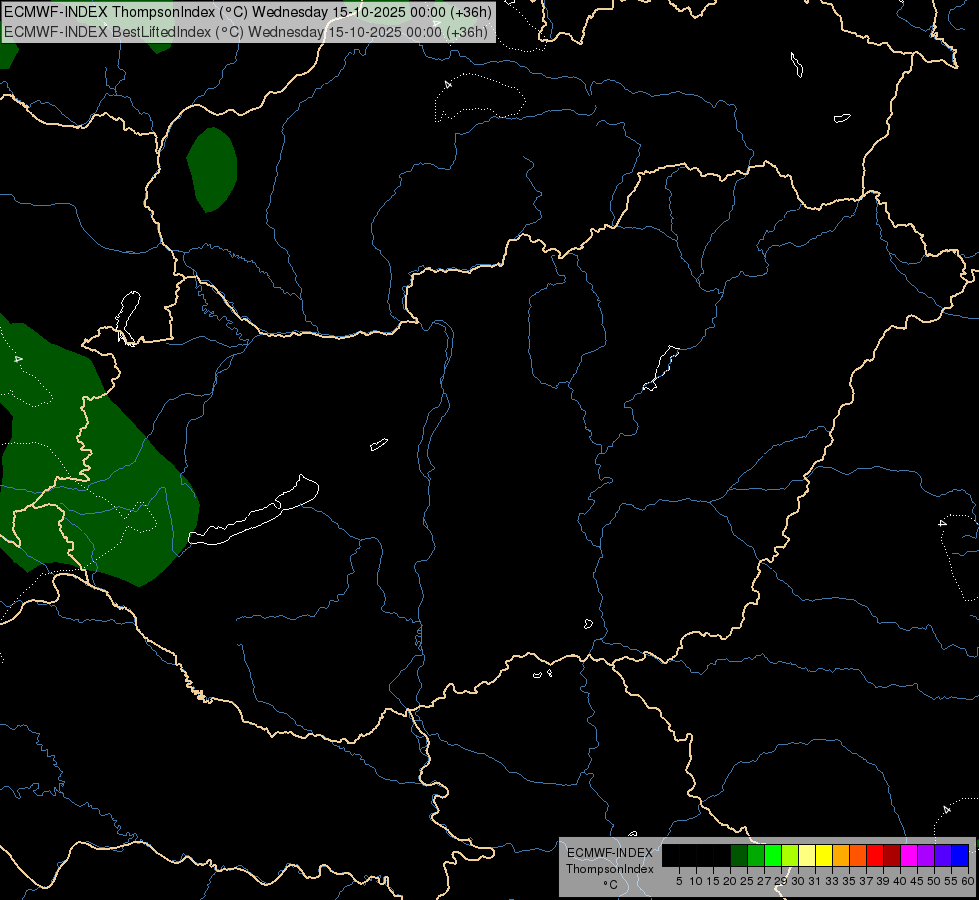Click the legend value label 29
This screenshot has height=900, width=979.
[x=780, y=881]
